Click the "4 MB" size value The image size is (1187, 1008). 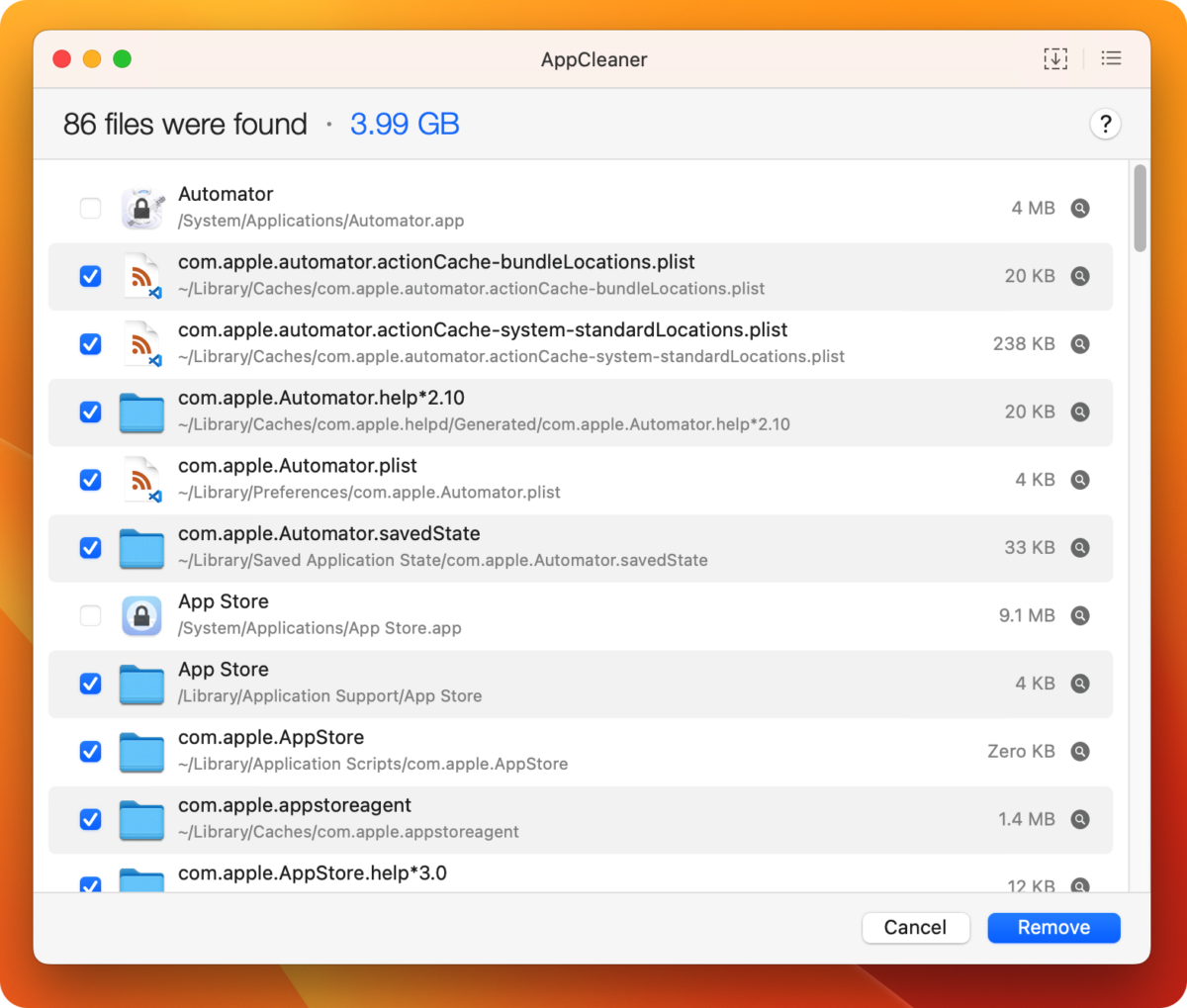1033,209
